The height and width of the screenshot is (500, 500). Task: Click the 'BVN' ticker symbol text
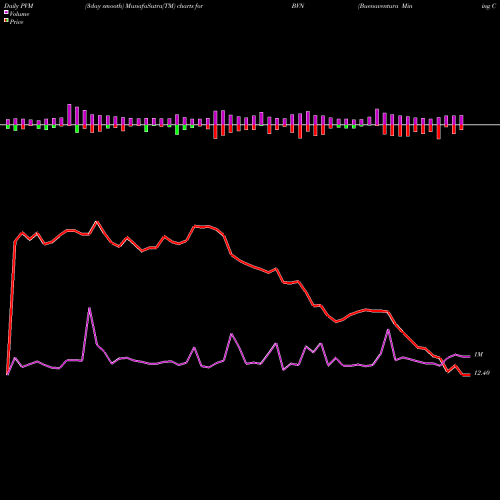(x=298, y=6)
